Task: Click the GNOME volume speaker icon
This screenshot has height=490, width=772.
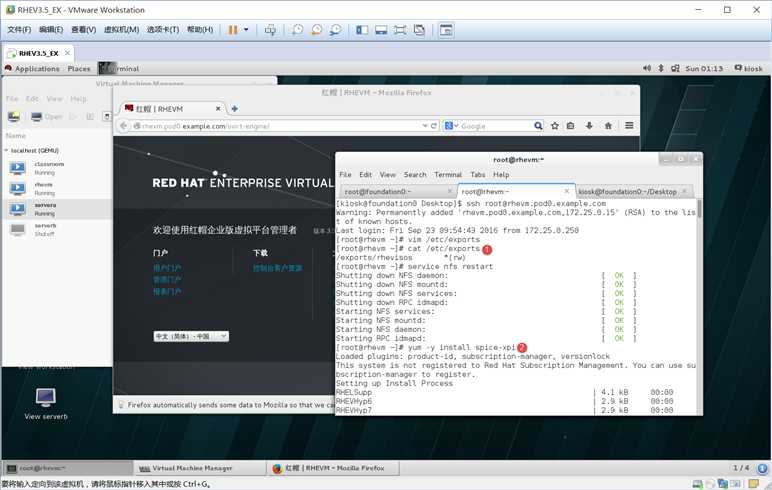Action: 647,68
